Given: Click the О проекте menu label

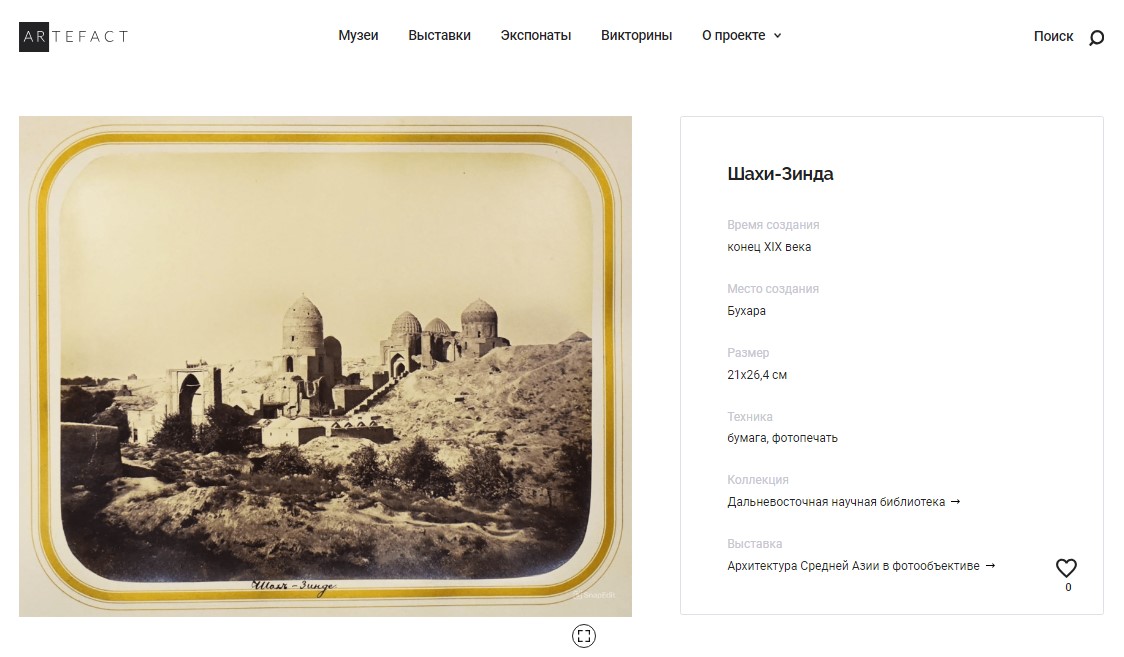Looking at the screenshot, I should click(x=733, y=35).
